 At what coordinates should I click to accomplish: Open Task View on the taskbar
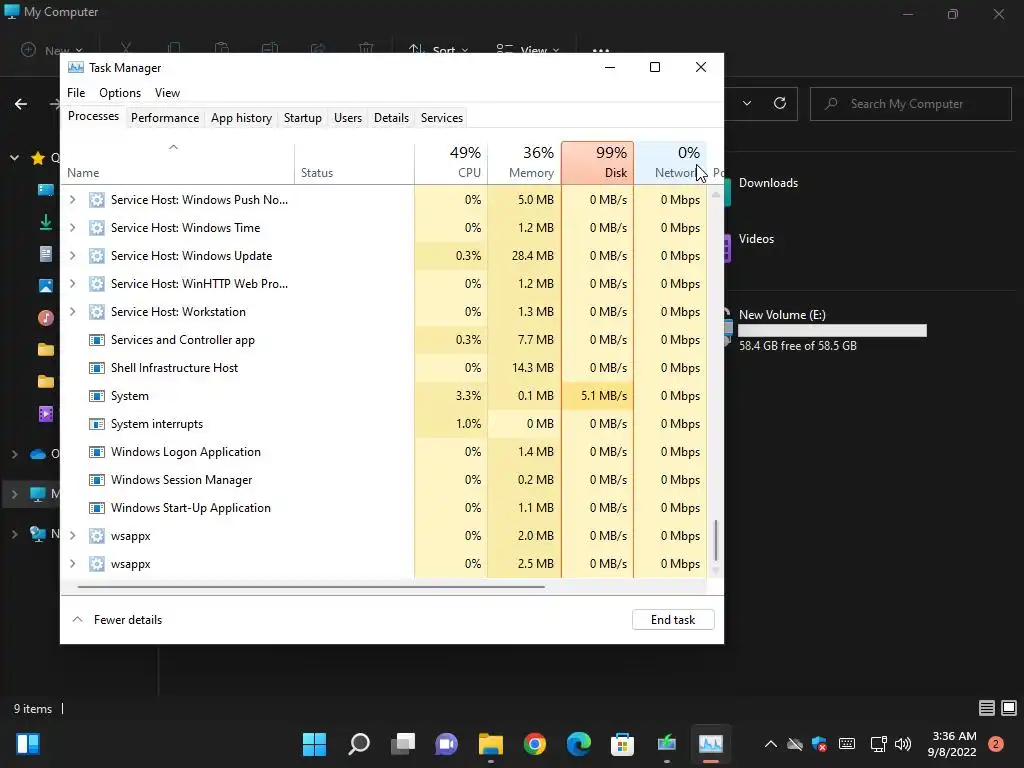point(403,744)
